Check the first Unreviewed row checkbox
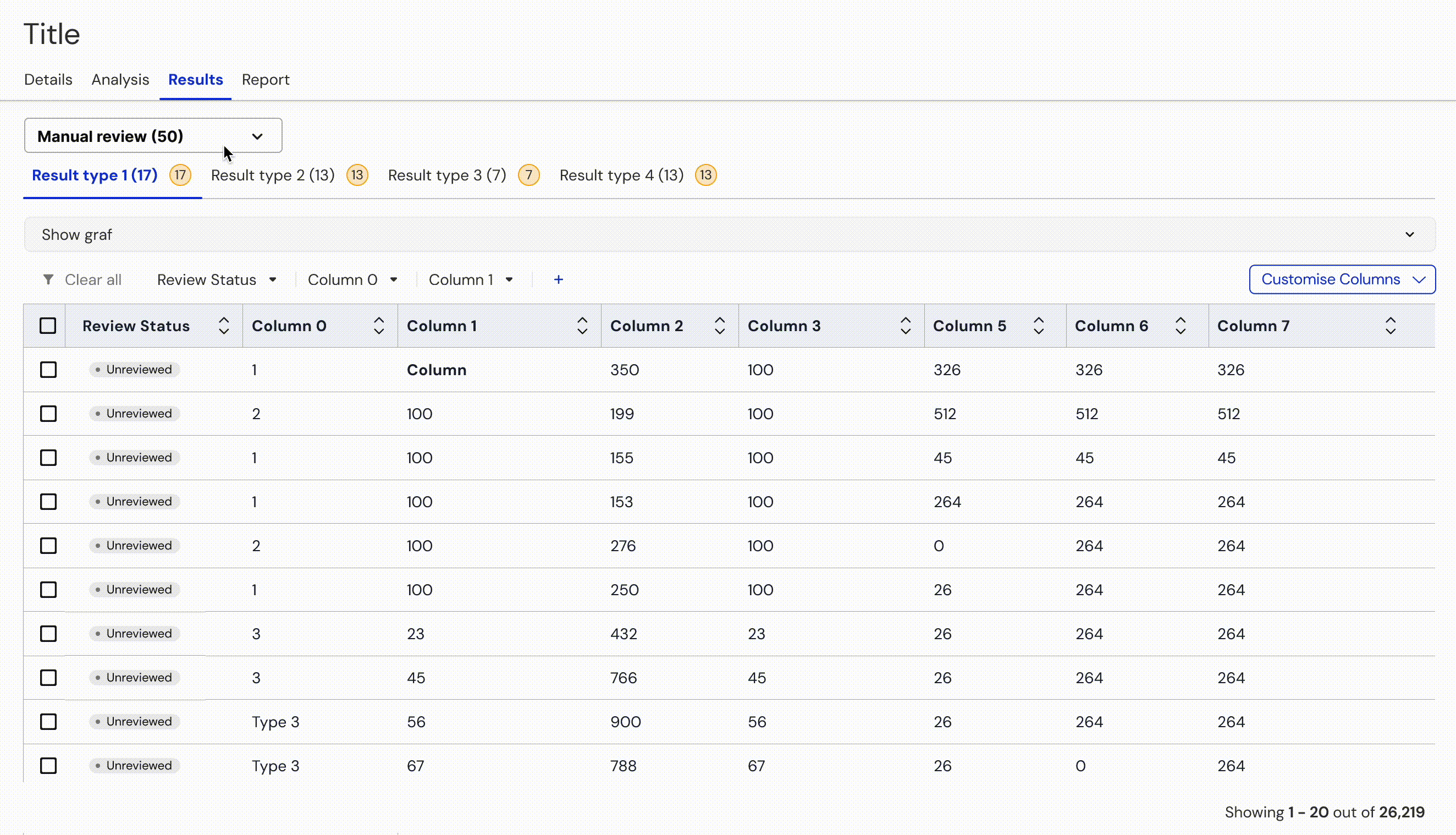Image resolution: width=1456 pixels, height=835 pixels. [x=48, y=369]
